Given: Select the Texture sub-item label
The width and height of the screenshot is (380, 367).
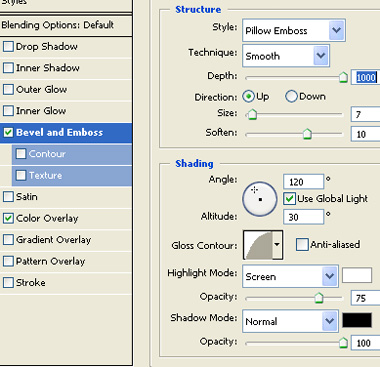Looking at the screenshot, I should 45,175.
